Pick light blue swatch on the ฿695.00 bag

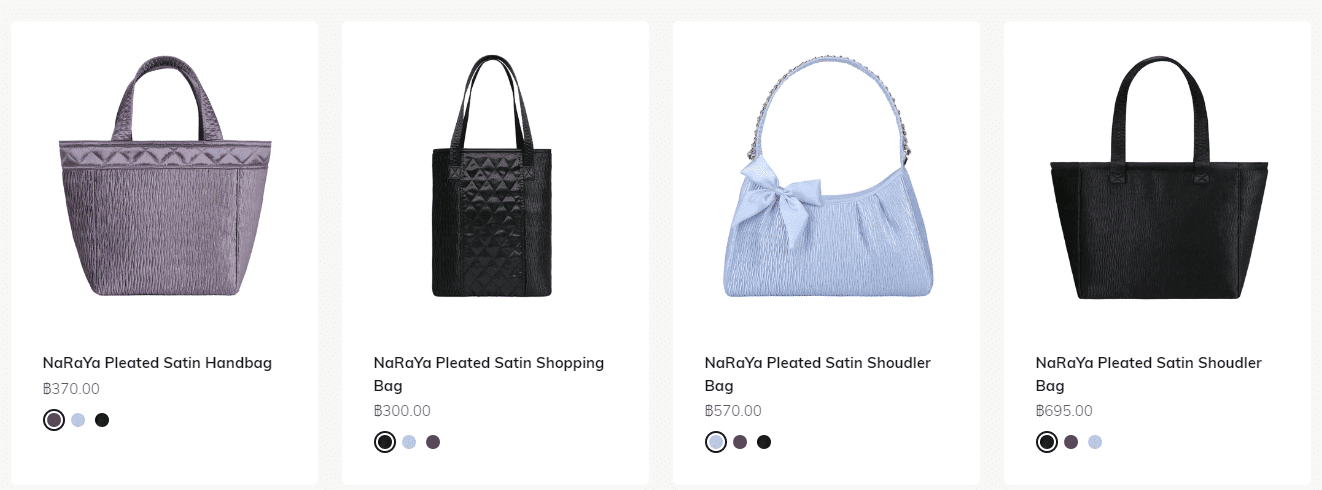pos(1095,442)
